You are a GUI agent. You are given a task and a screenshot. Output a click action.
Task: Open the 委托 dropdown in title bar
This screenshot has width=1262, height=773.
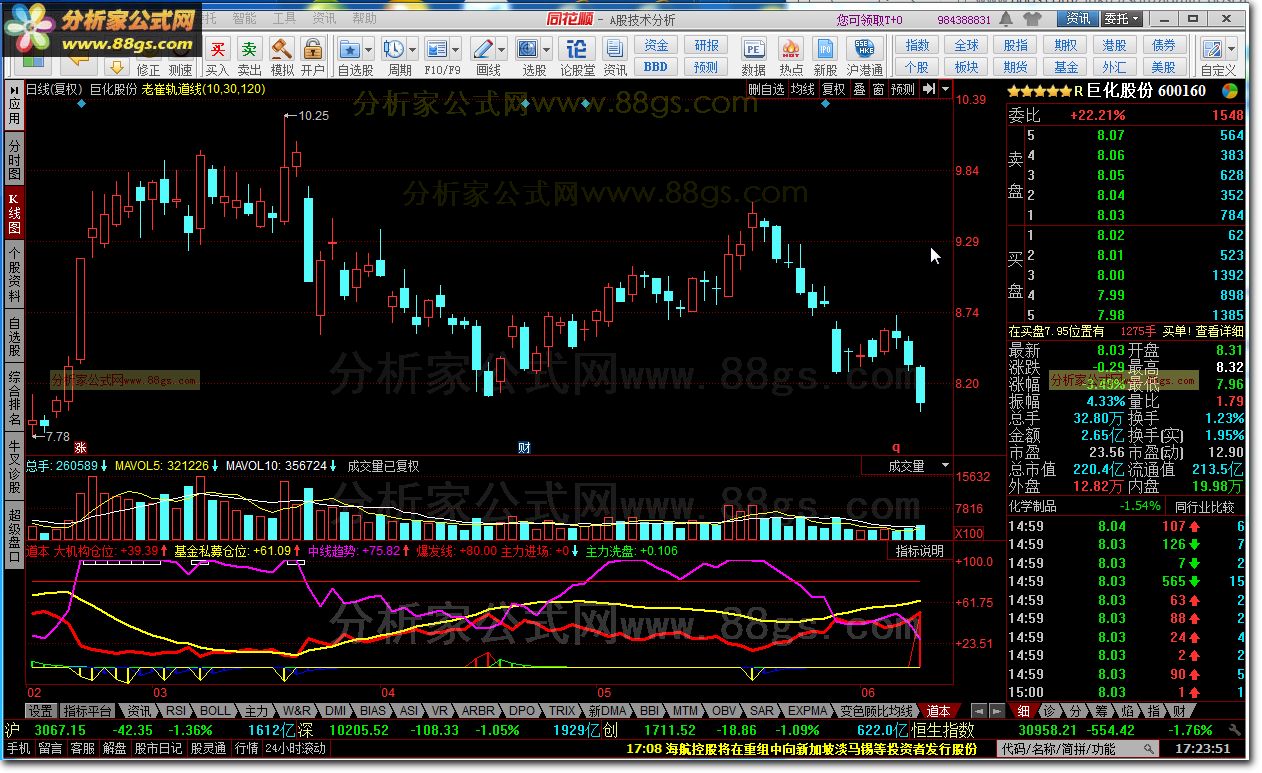tap(1121, 19)
